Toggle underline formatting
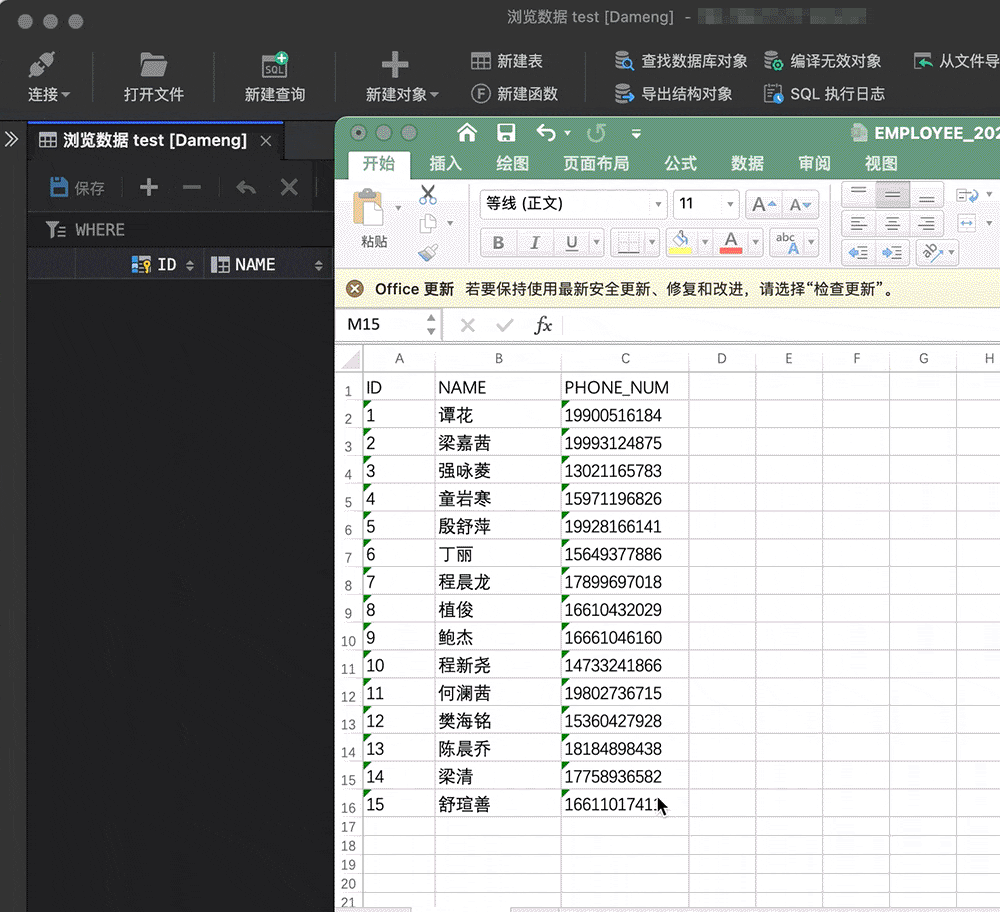Screen dimensions: 1000x912 [x=571, y=243]
